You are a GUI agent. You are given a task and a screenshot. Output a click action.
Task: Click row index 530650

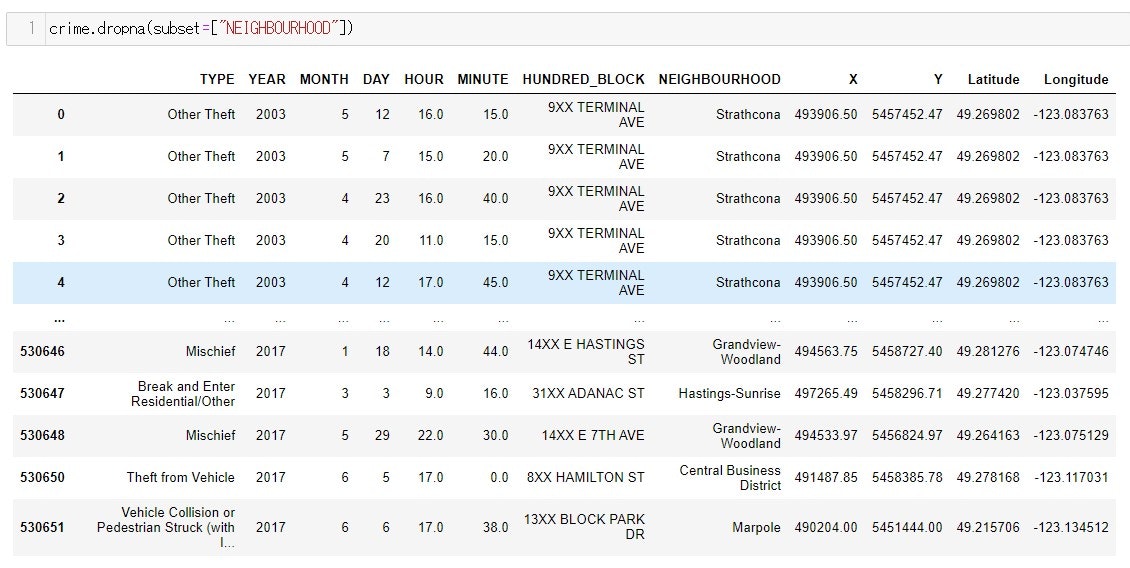(x=42, y=477)
